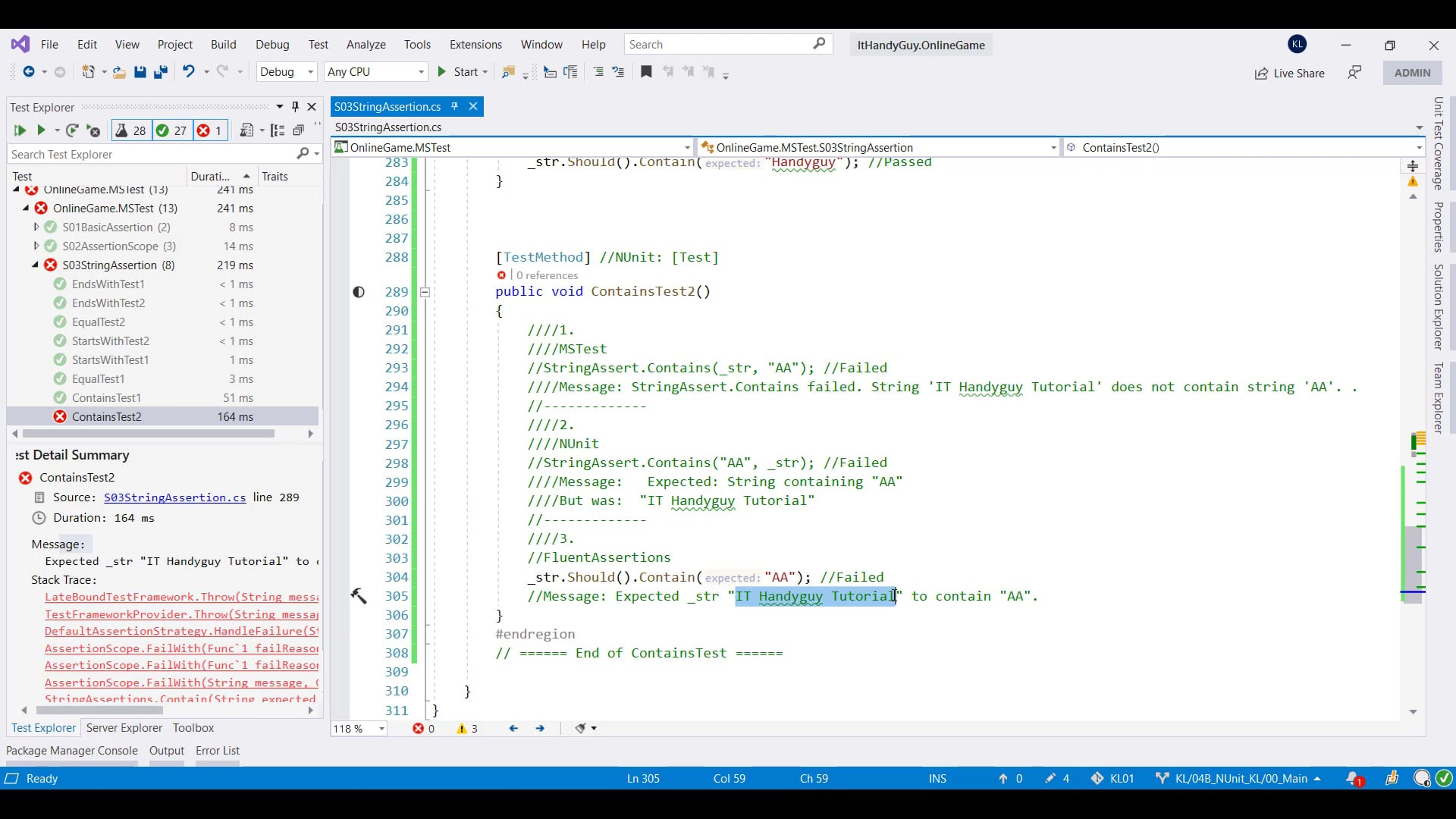Toggle the failed tests filter showing 1
1456x819 pixels.
210,130
